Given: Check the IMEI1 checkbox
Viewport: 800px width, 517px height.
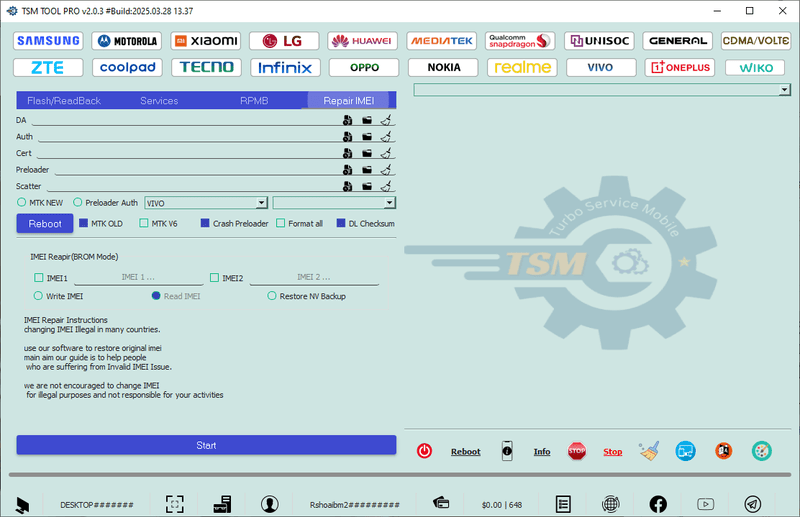Looking at the screenshot, I should [x=39, y=278].
